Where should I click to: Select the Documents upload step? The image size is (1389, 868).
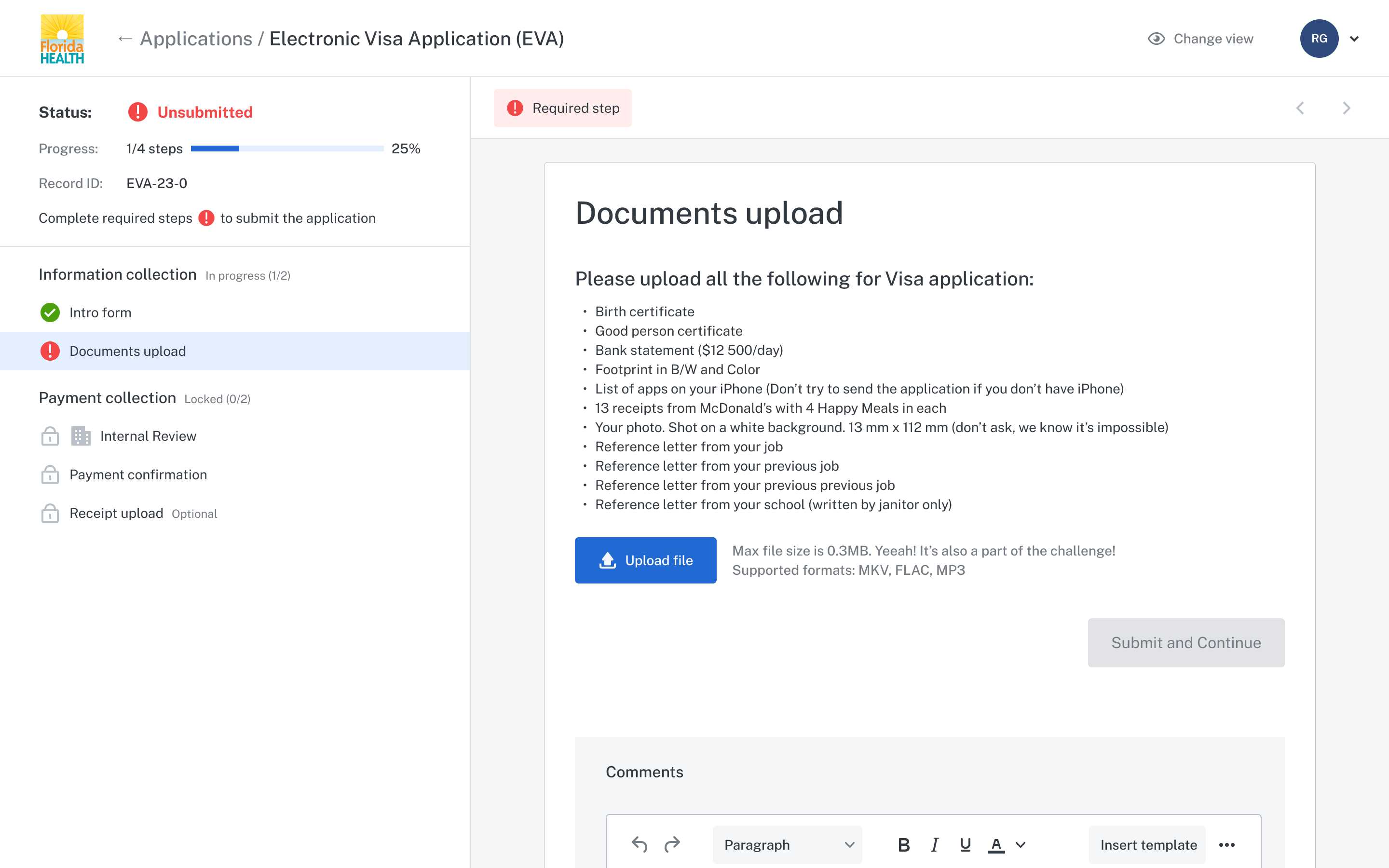[x=127, y=351]
